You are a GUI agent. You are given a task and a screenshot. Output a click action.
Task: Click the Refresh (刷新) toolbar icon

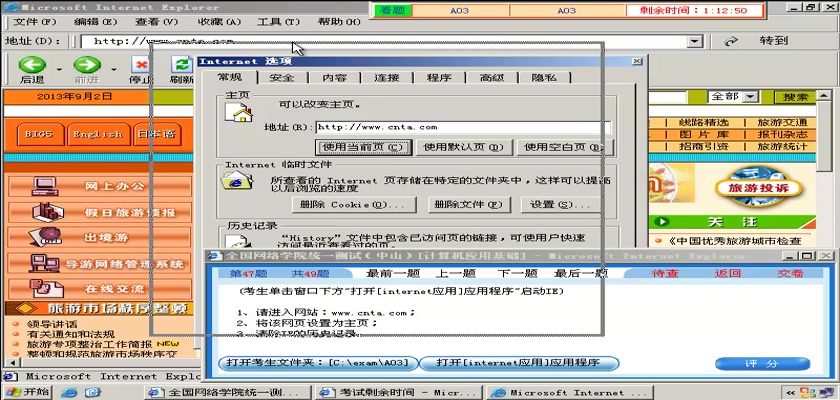182,65
